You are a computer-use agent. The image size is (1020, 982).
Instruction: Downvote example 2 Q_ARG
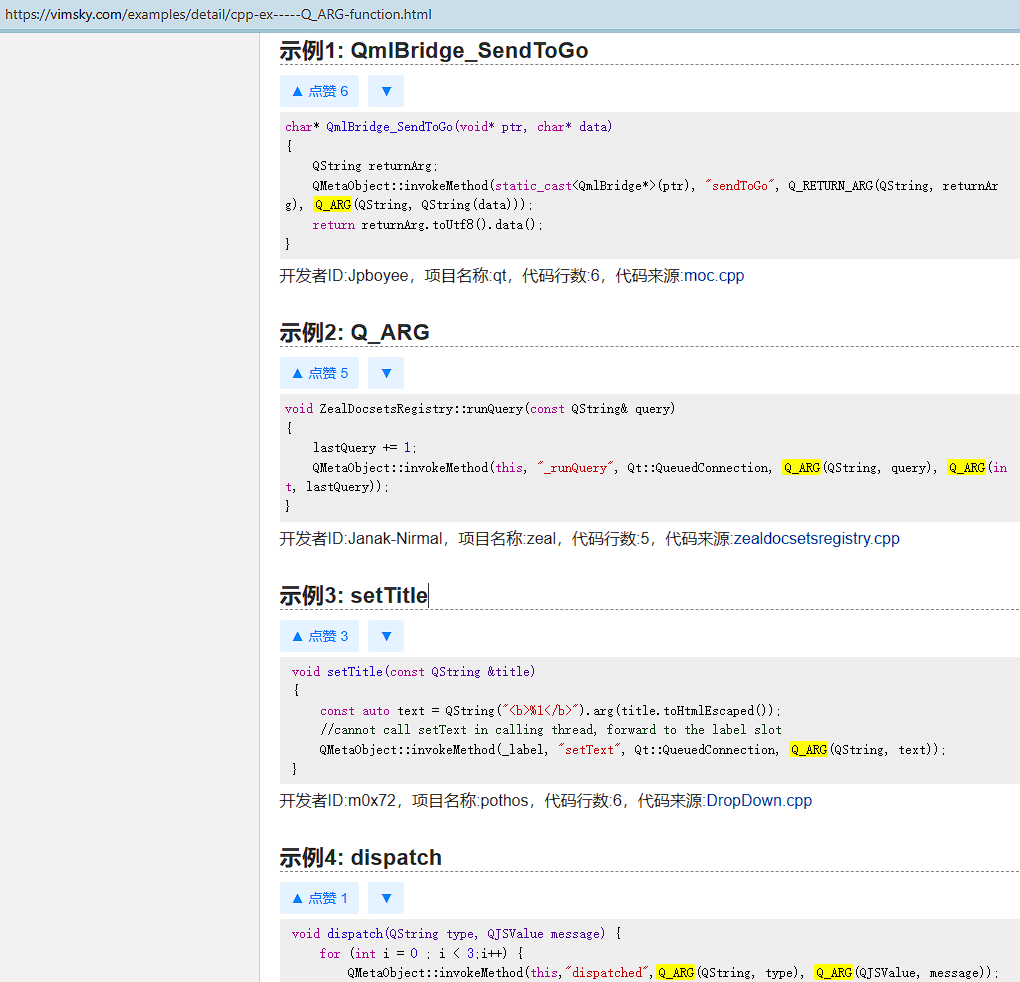386,373
